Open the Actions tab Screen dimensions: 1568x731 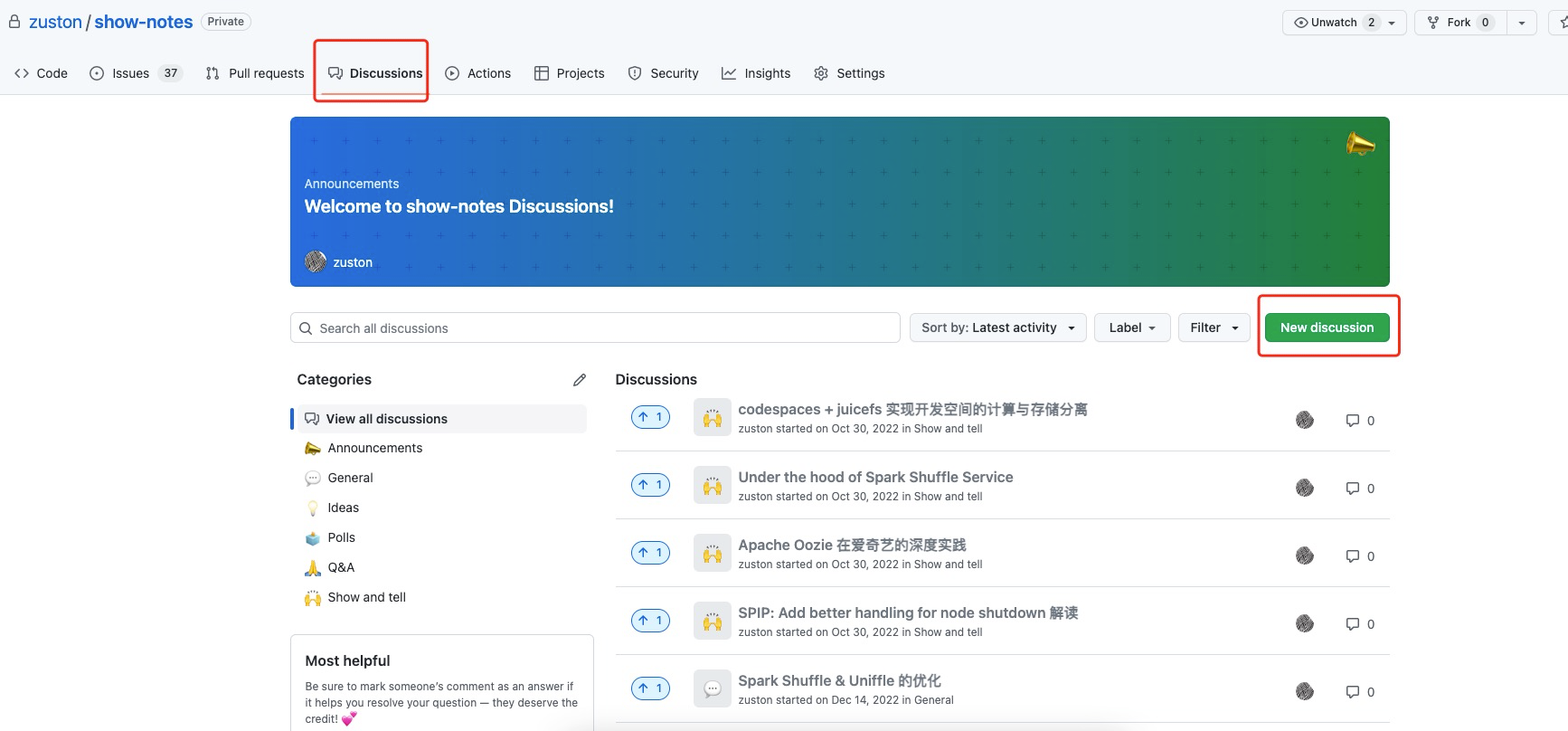pyautogui.click(x=478, y=73)
